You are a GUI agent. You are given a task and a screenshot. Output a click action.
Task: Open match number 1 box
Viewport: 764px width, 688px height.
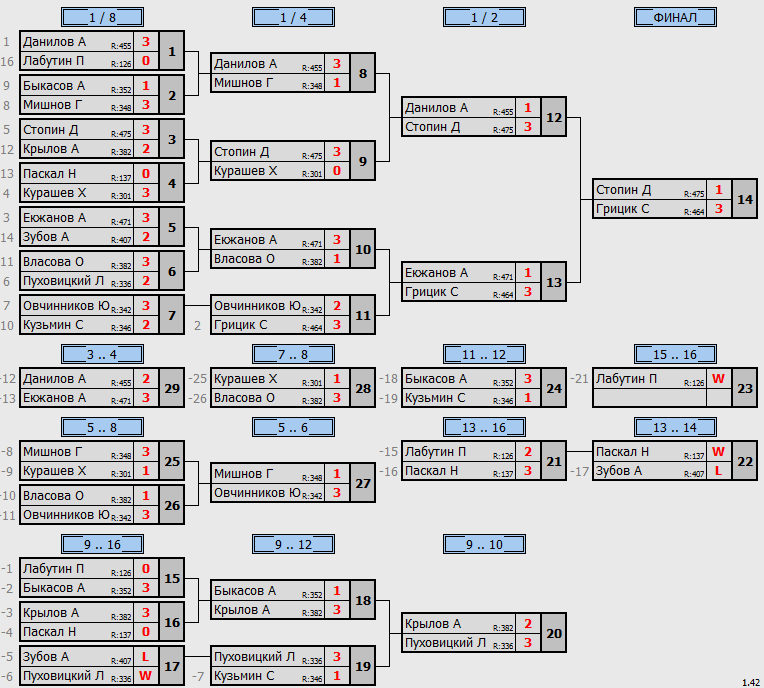coord(172,51)
